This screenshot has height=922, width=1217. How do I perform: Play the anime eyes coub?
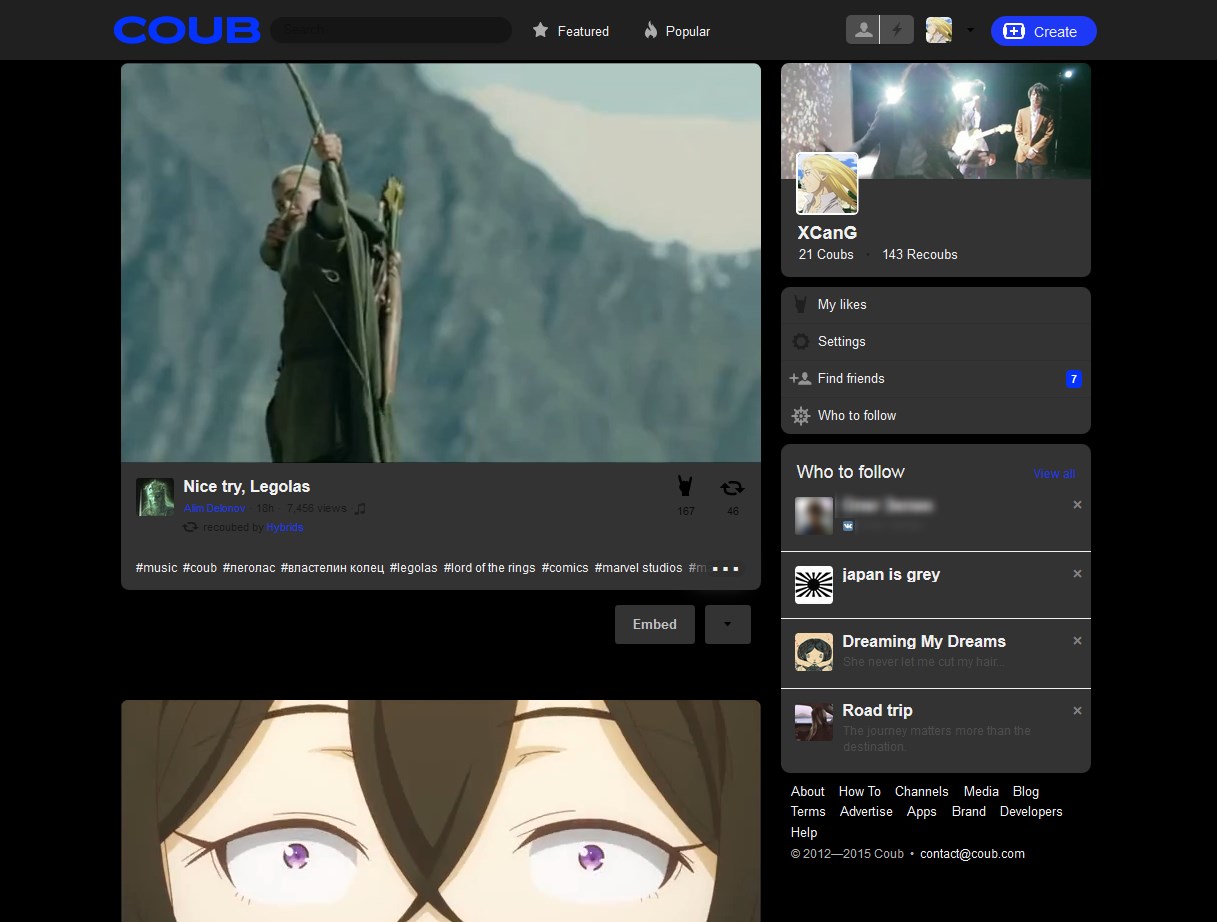tap(441, 811)
